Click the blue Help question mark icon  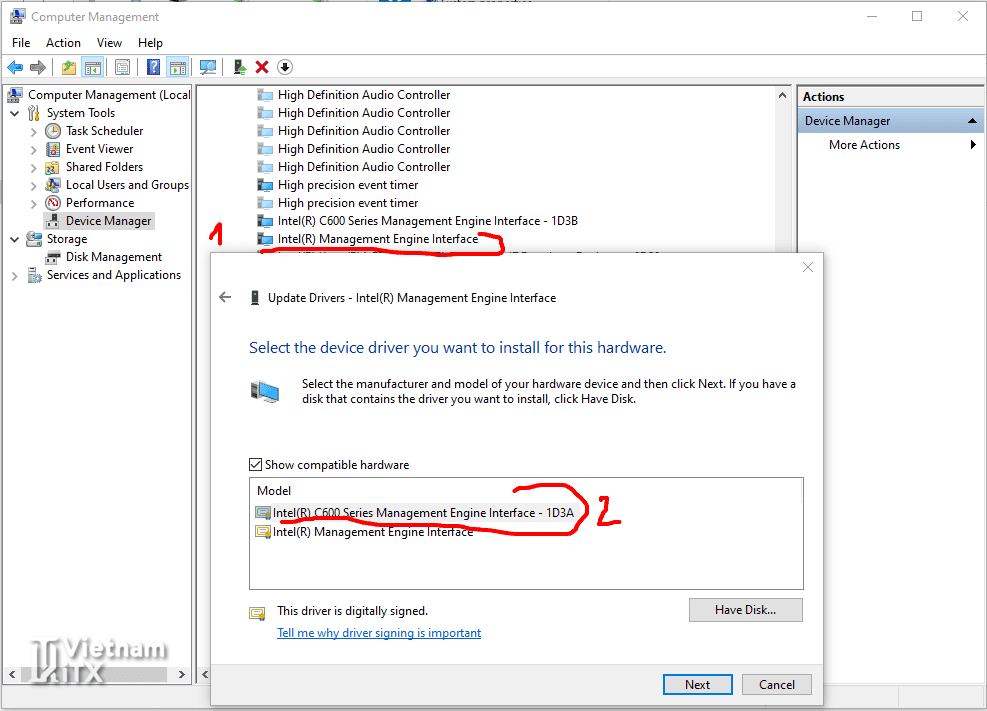coord(153,67)
